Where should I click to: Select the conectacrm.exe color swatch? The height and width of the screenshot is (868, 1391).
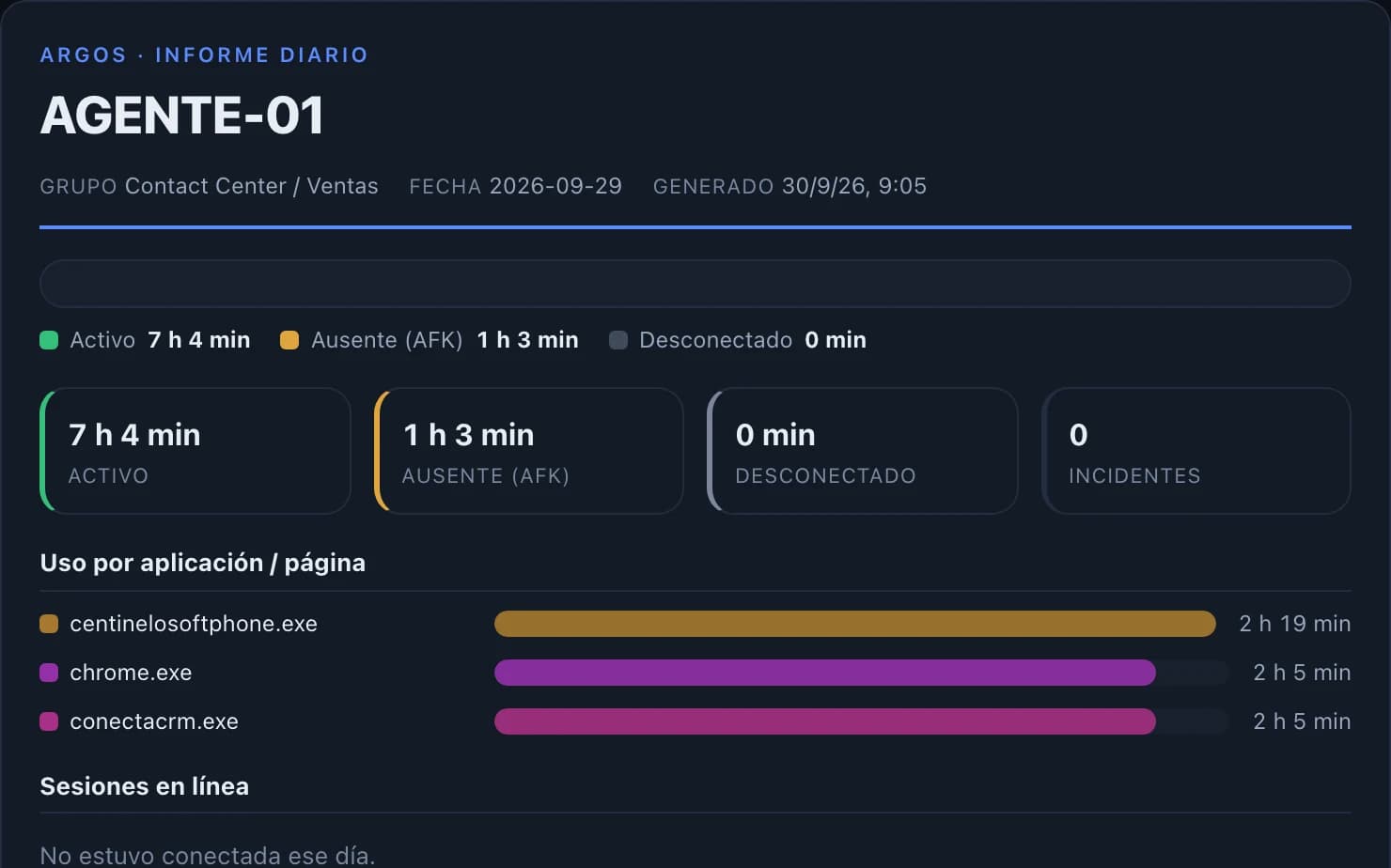click(49, 721)
